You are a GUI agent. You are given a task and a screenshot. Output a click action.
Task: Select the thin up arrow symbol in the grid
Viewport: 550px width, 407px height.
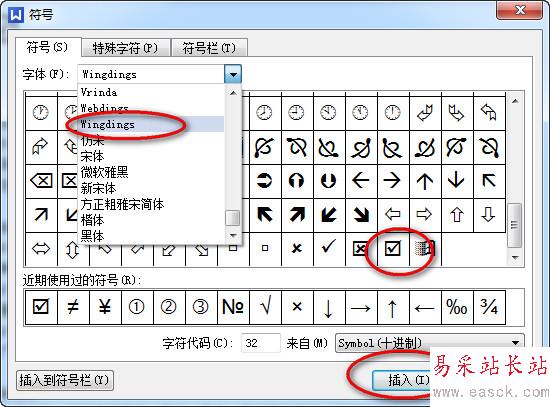coord(424,181)
